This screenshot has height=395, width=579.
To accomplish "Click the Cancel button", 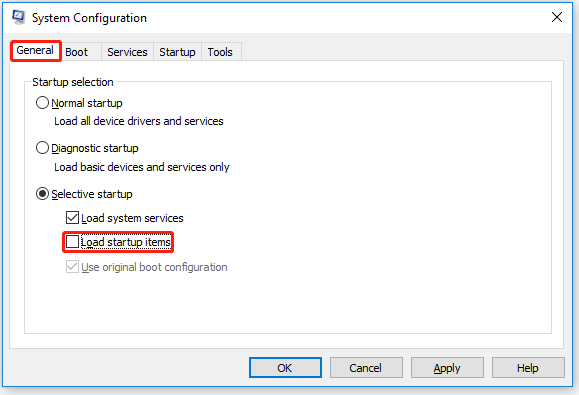I will [x=366, y=368].
